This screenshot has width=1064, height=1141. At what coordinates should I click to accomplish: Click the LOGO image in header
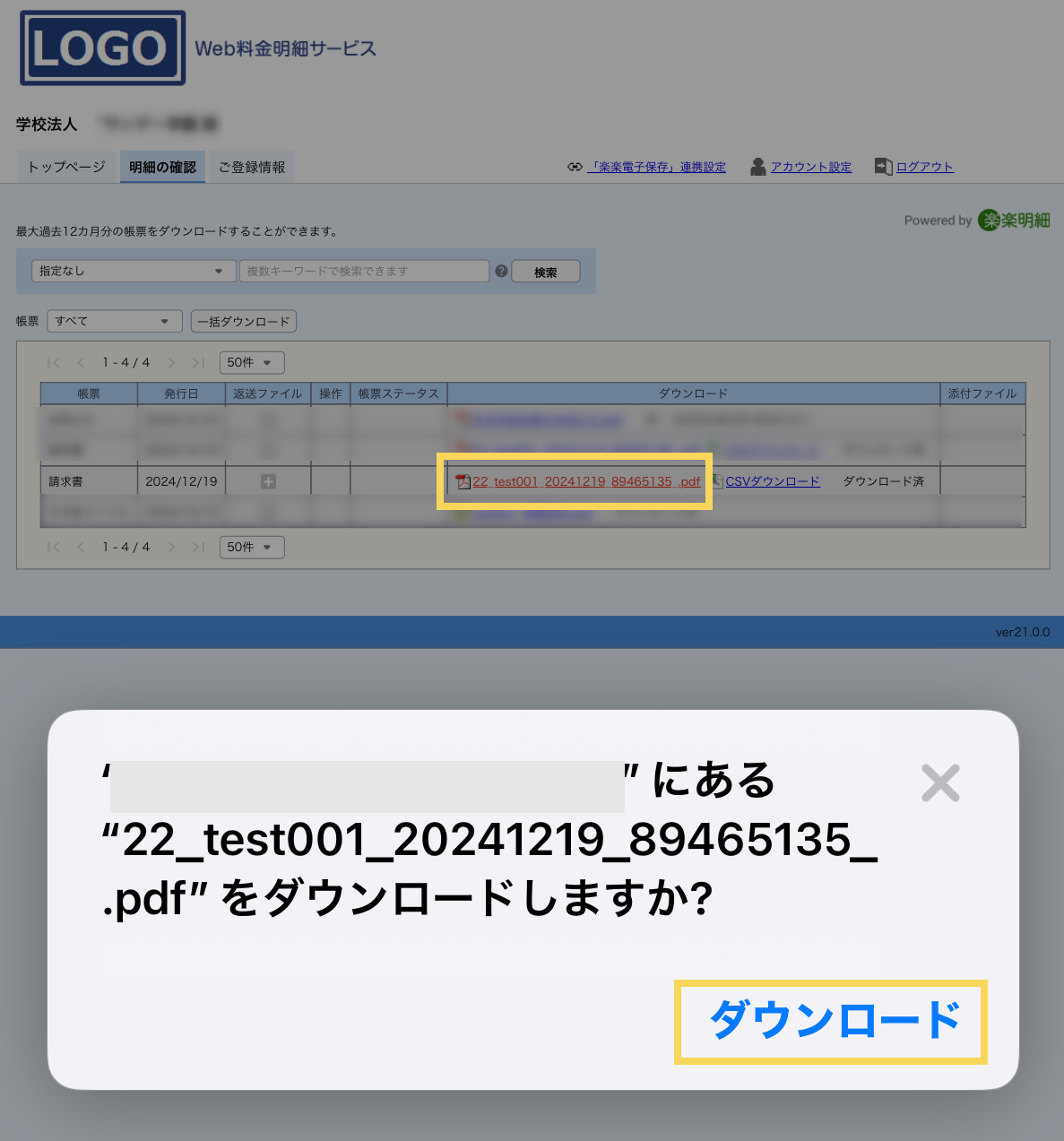click(102, 48)
